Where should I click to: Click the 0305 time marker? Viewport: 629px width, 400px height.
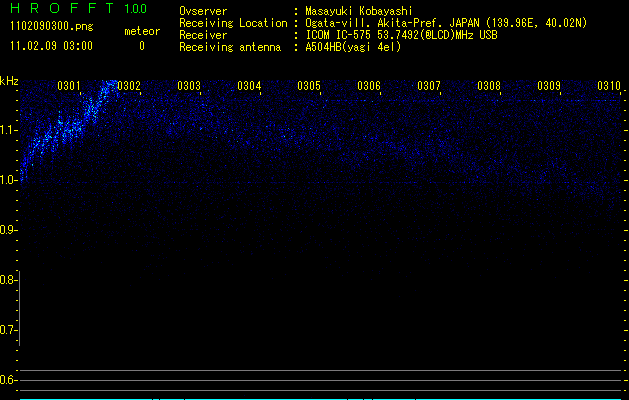point(309,86)
